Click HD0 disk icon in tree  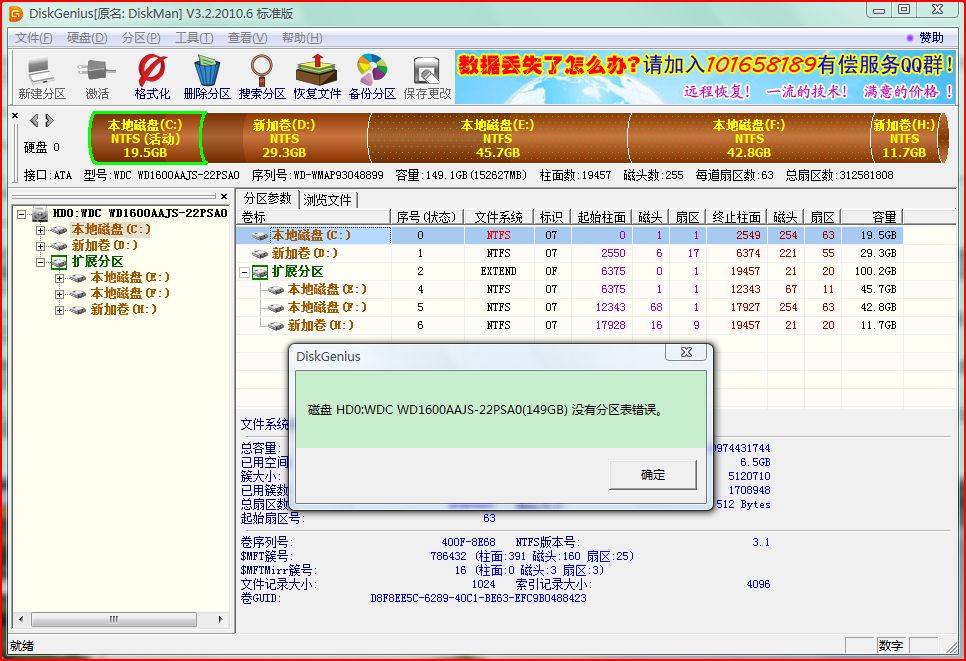pos(40,214)
